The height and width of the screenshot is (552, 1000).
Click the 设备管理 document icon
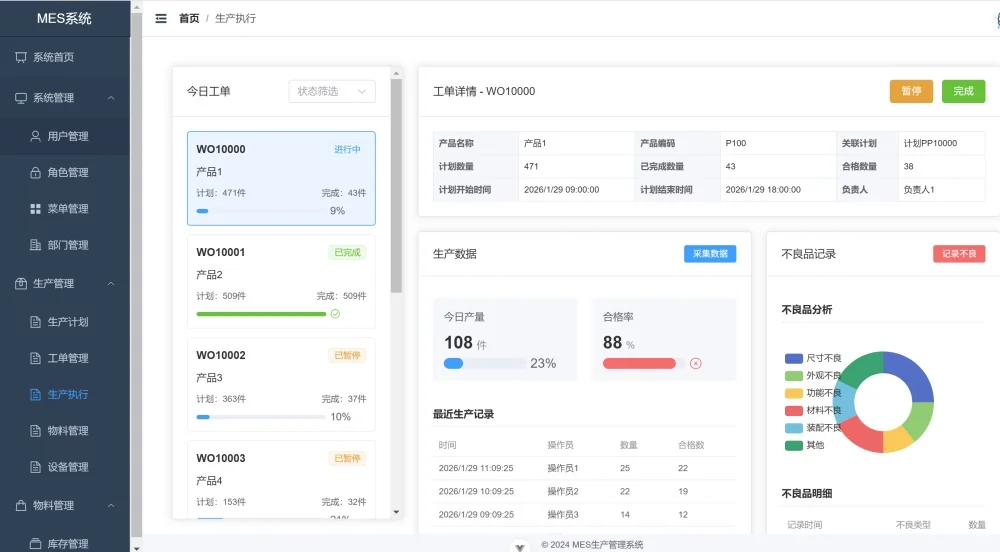coord(36,467)
